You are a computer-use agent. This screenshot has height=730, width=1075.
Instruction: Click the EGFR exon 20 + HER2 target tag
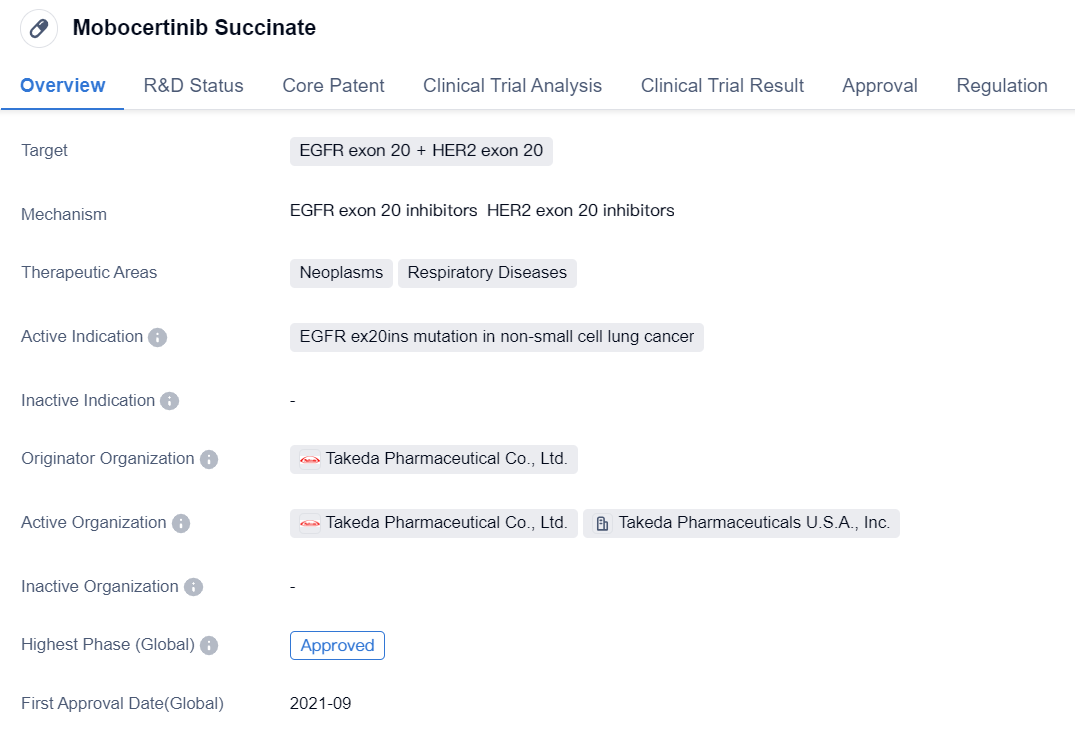[x=421, y=151]
